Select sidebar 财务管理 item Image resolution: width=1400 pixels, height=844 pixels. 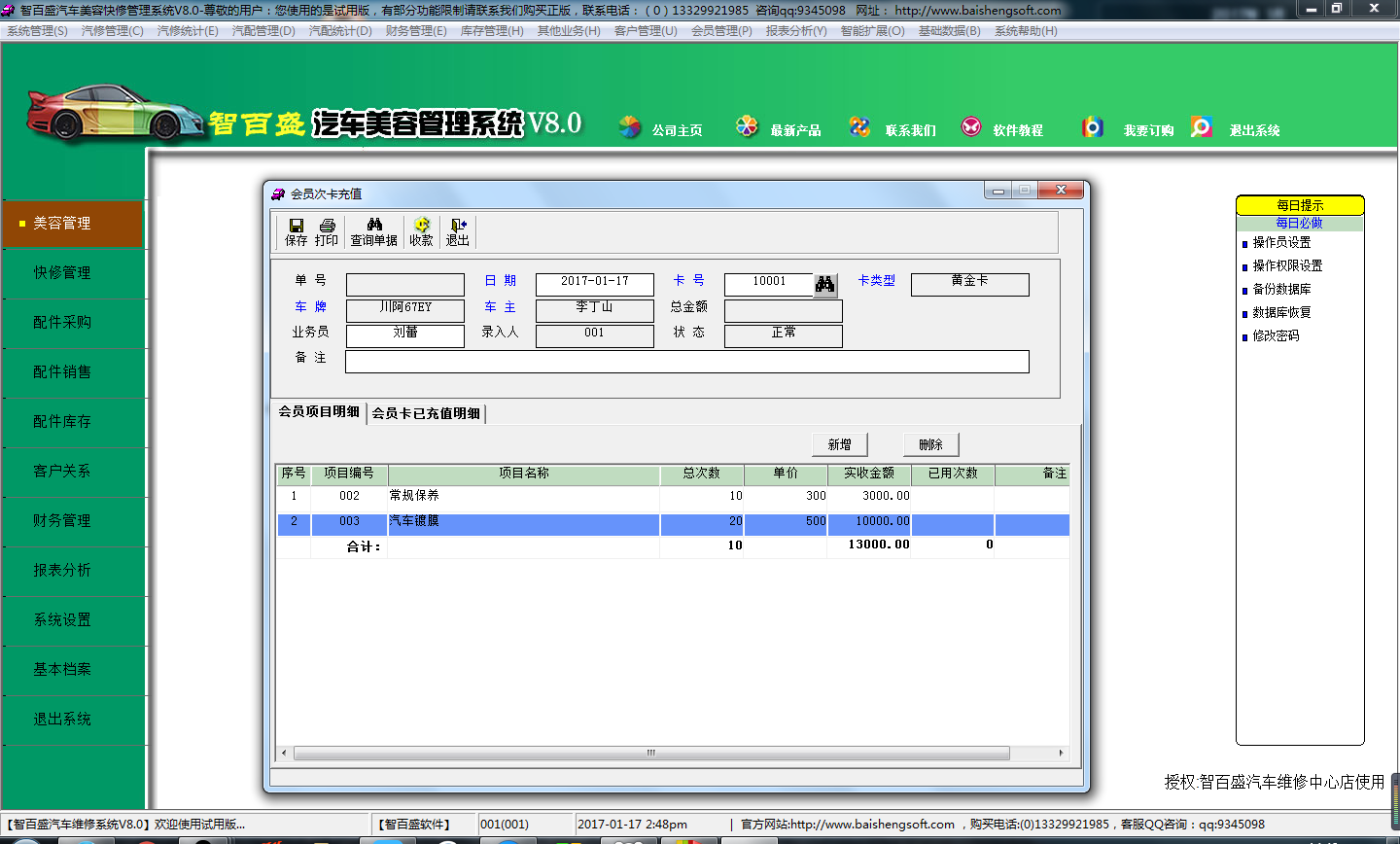pyautogui.click(x=73, y=521)
